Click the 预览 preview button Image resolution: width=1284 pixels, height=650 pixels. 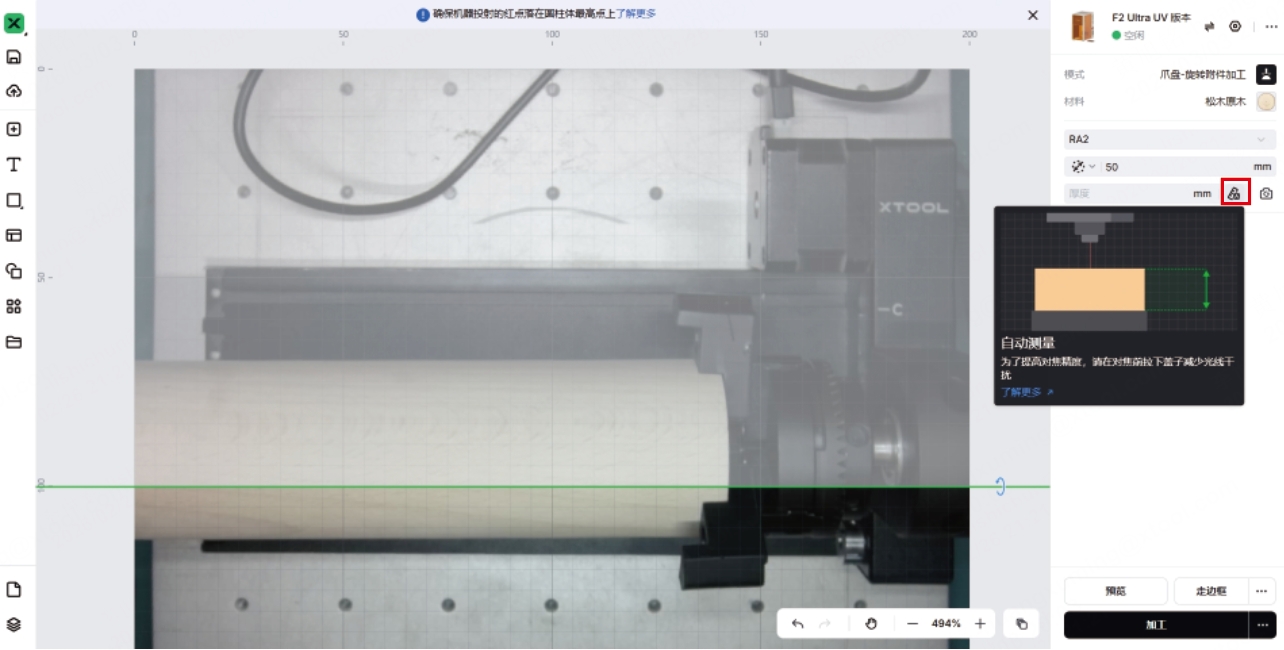tap(1115, 591)
